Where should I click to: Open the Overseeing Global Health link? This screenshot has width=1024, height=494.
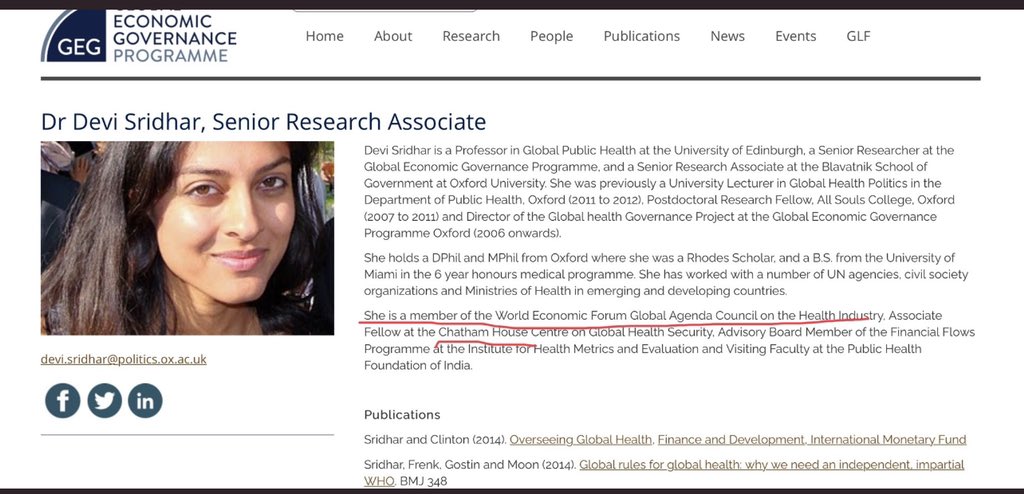581,440
